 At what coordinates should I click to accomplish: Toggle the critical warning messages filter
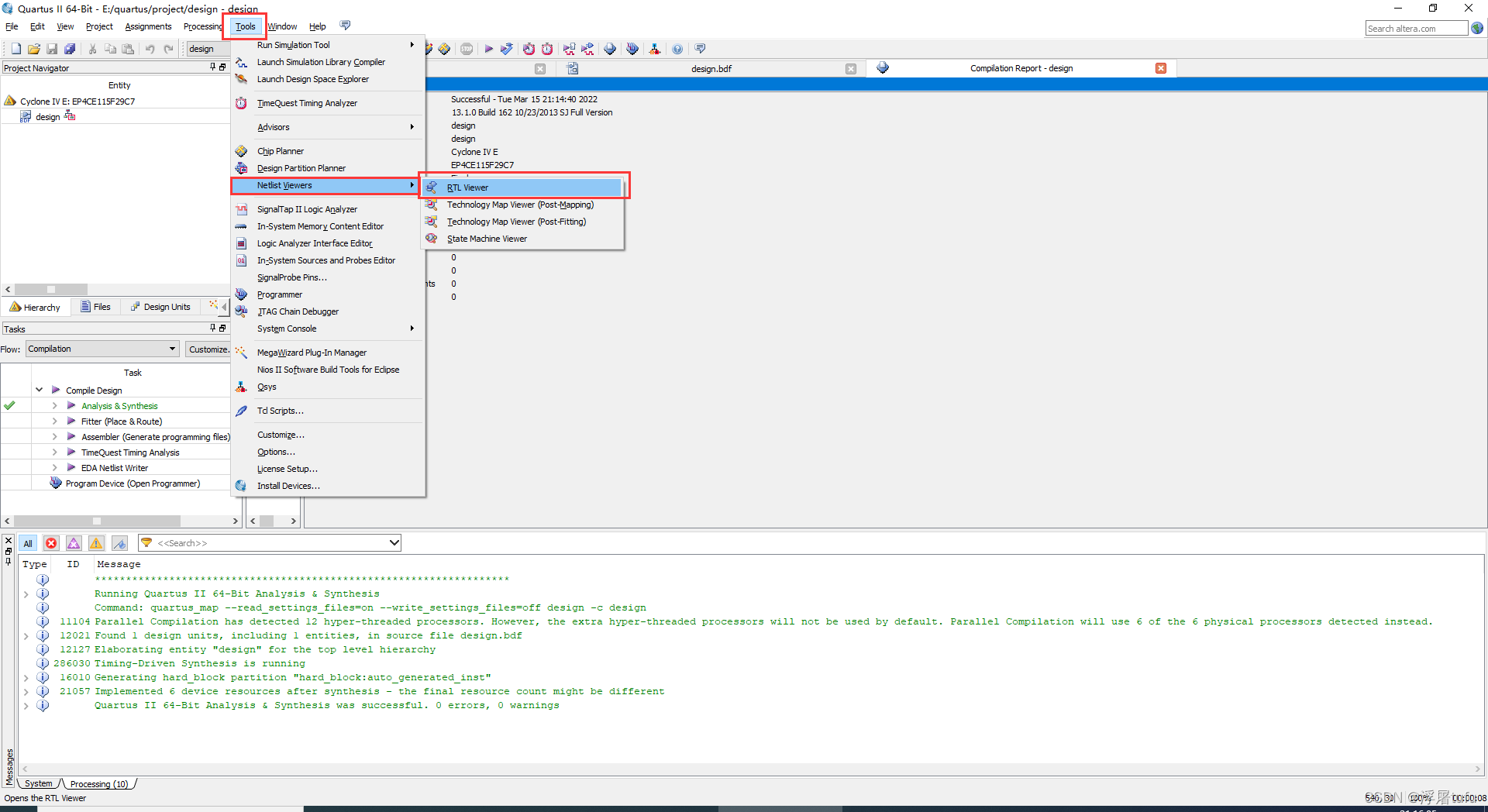coord(74,543)
